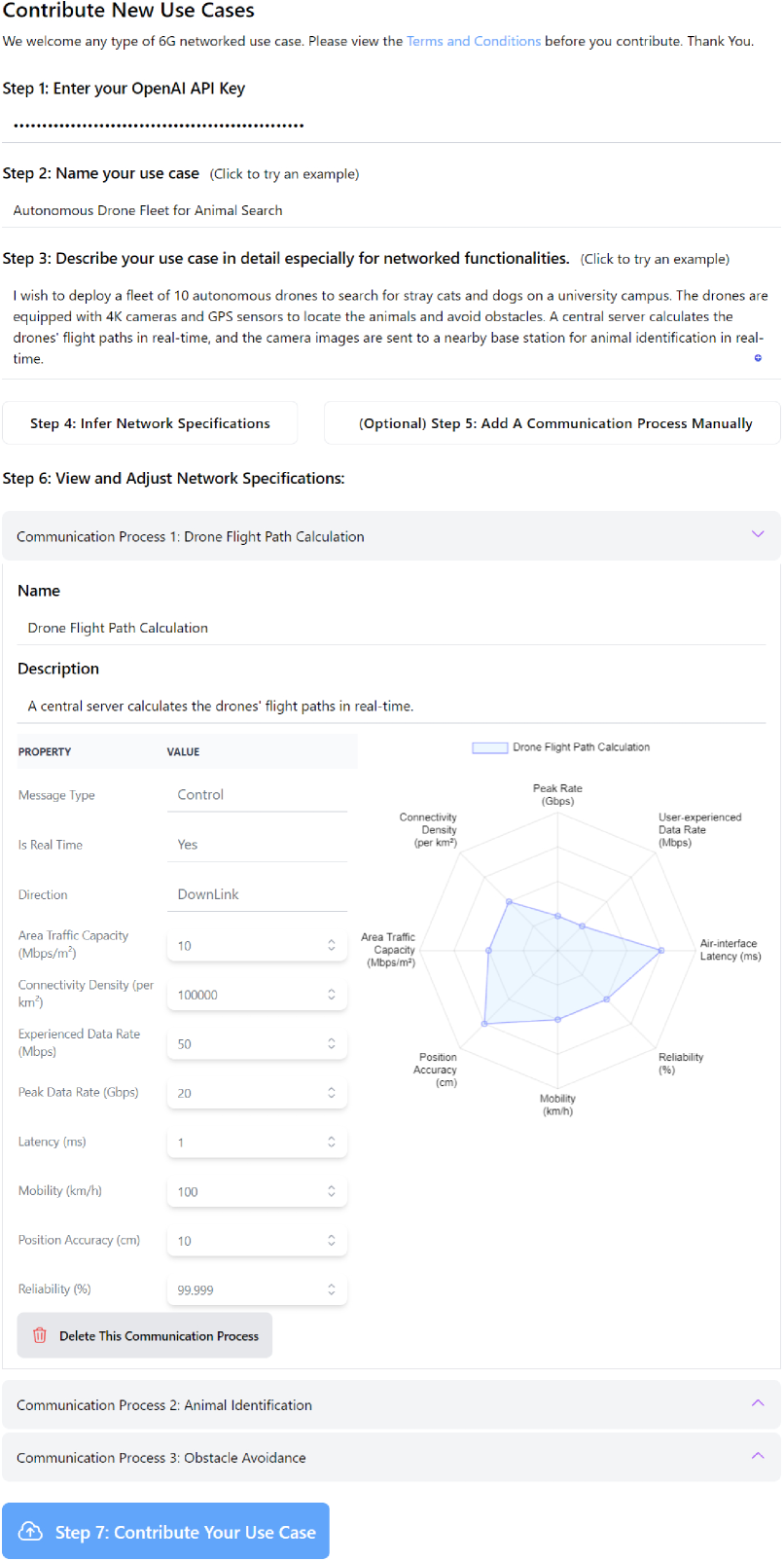Adjust the Reliability value stepper
The height and width of the screenshot is (1561, 784).
(332, 1289)
